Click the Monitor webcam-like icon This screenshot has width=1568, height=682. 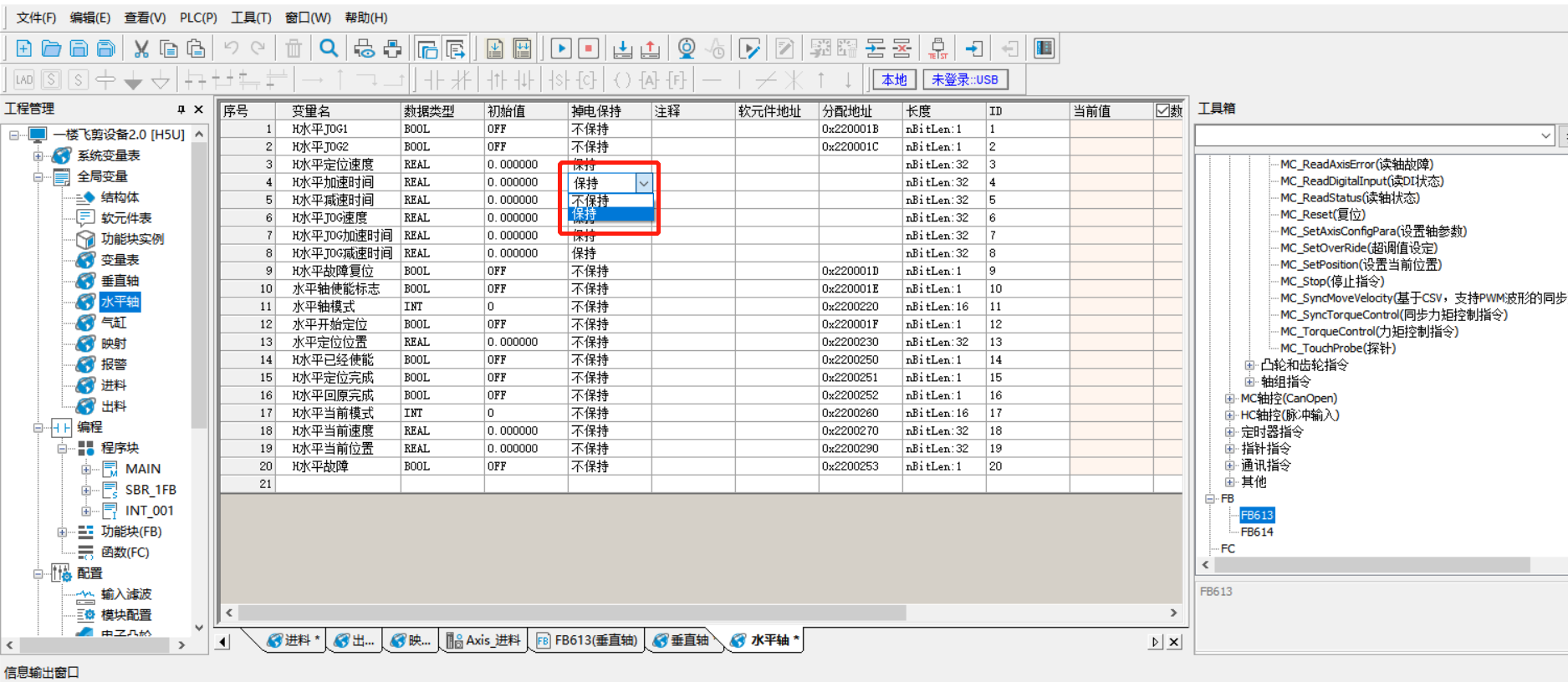(687, 48)
